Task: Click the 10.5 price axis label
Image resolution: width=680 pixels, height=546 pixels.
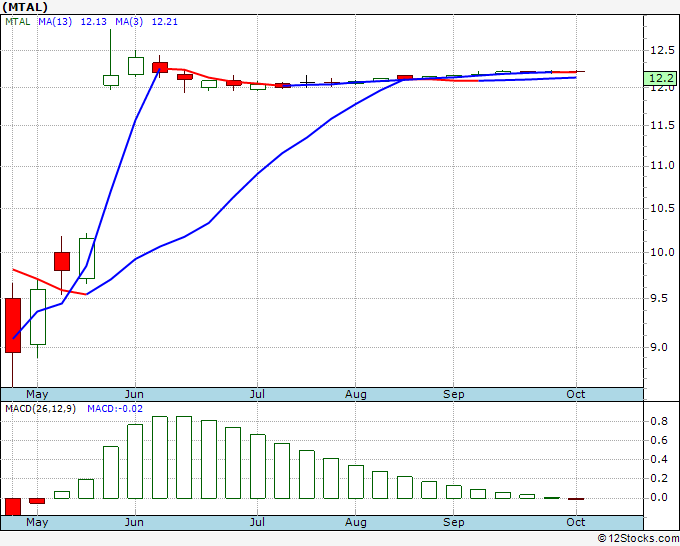Action: [x=662, y=208]
